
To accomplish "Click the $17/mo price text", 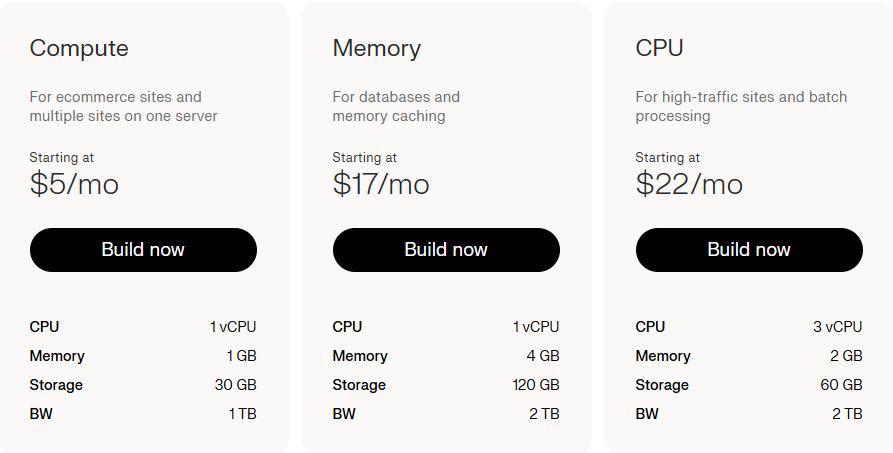I will [x=381, y=184].
